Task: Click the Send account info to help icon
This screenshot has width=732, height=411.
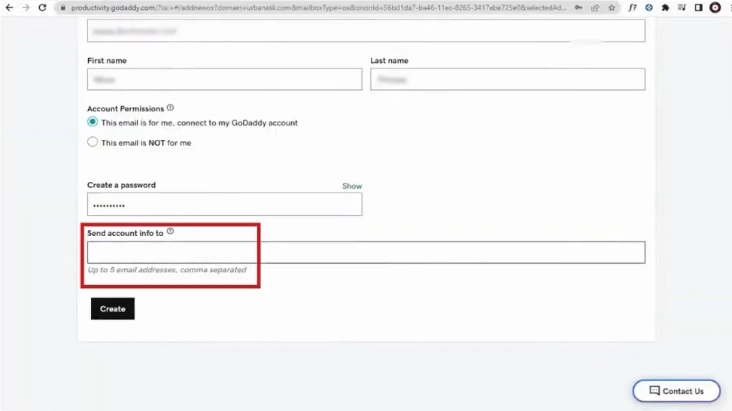Action: pos(170,231)
